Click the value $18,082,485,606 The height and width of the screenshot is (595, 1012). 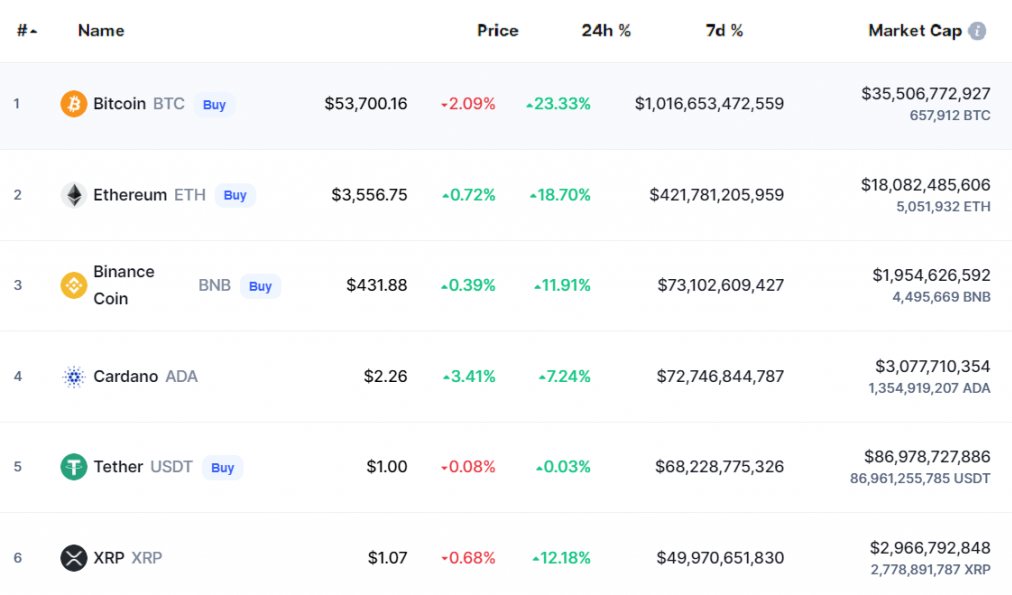[x=926, y=185]
